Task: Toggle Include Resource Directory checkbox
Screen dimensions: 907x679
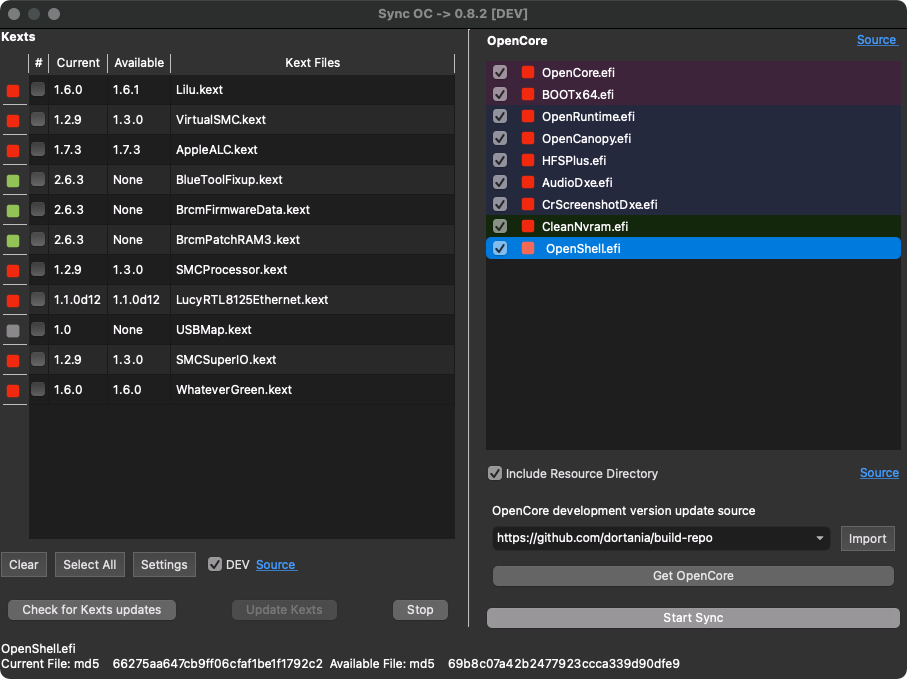Action: pyautogui.click(x=495, y=473)
